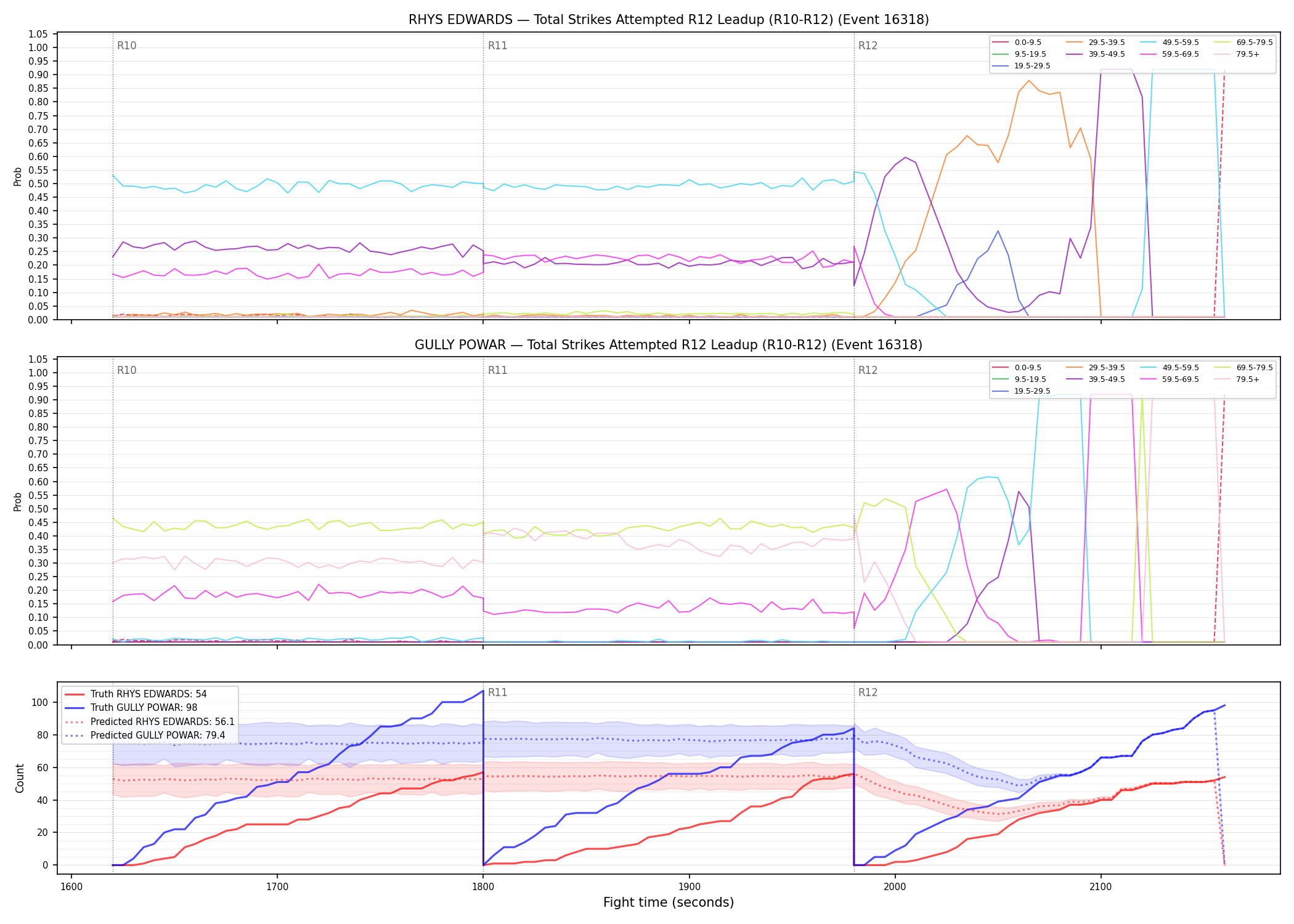The height and width of the screenshot is (924, 1294).
Task: Click the R11 round label in the Count chart
Action: pos(497,692)
